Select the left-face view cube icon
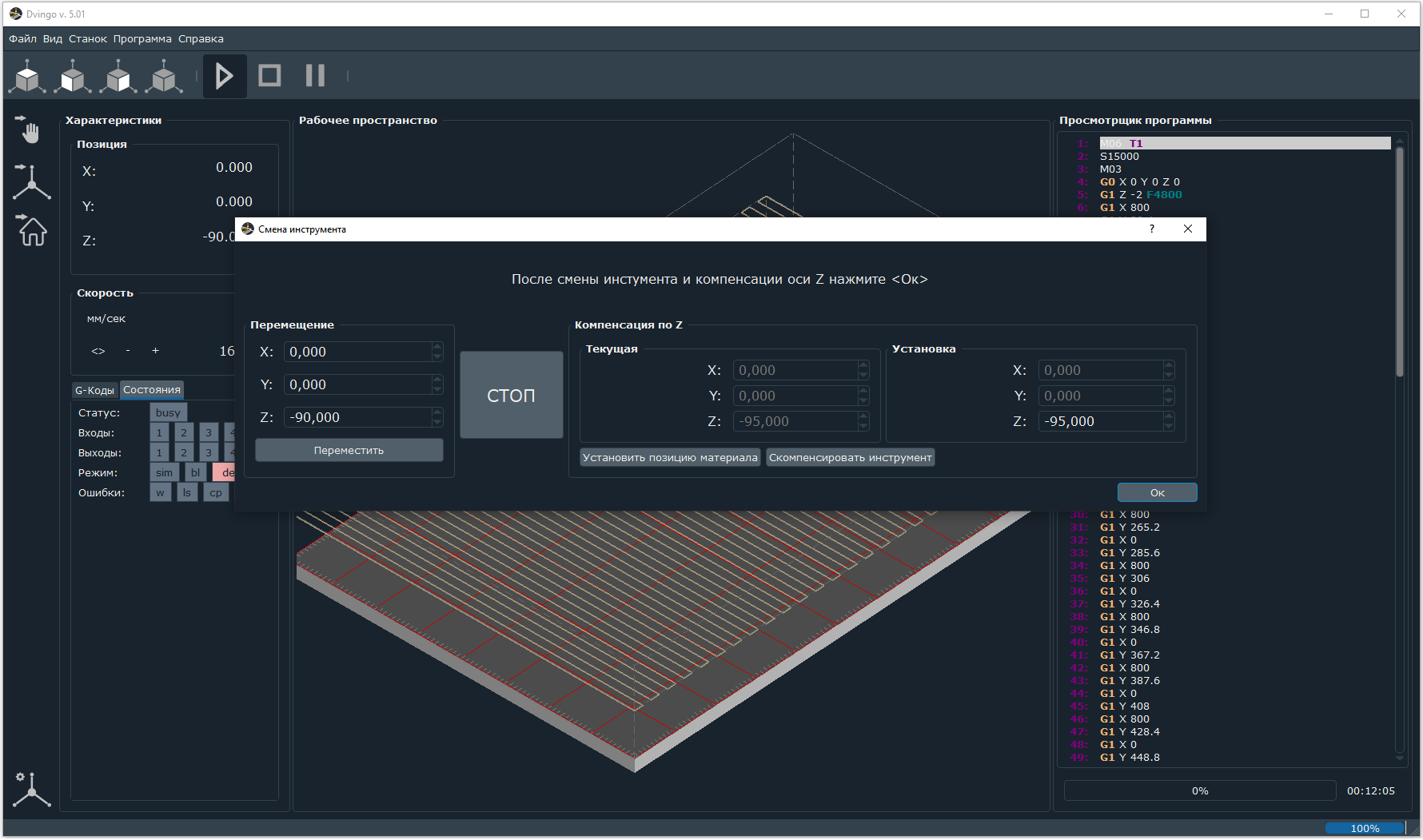Image resolution: width=1423 pixels, height=840 pixels. tap(73, 78)
